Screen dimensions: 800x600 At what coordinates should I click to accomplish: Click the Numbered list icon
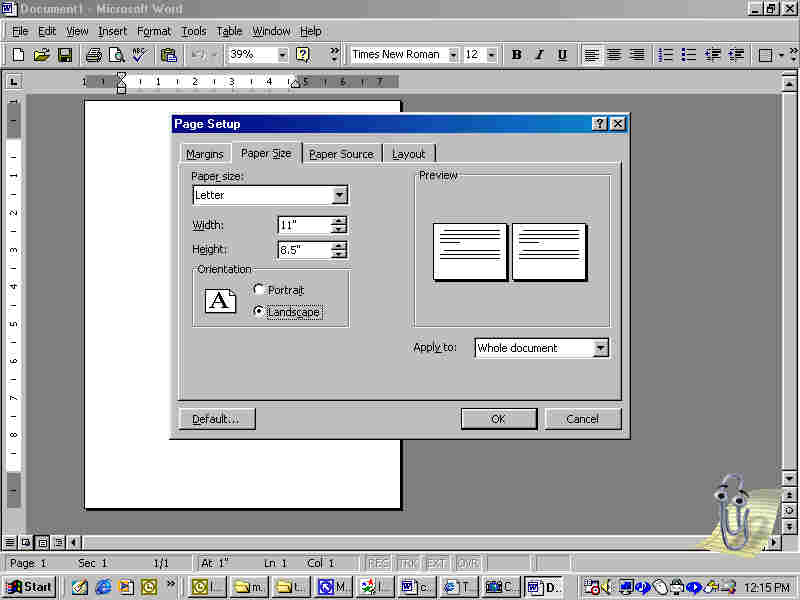(666, 55)
